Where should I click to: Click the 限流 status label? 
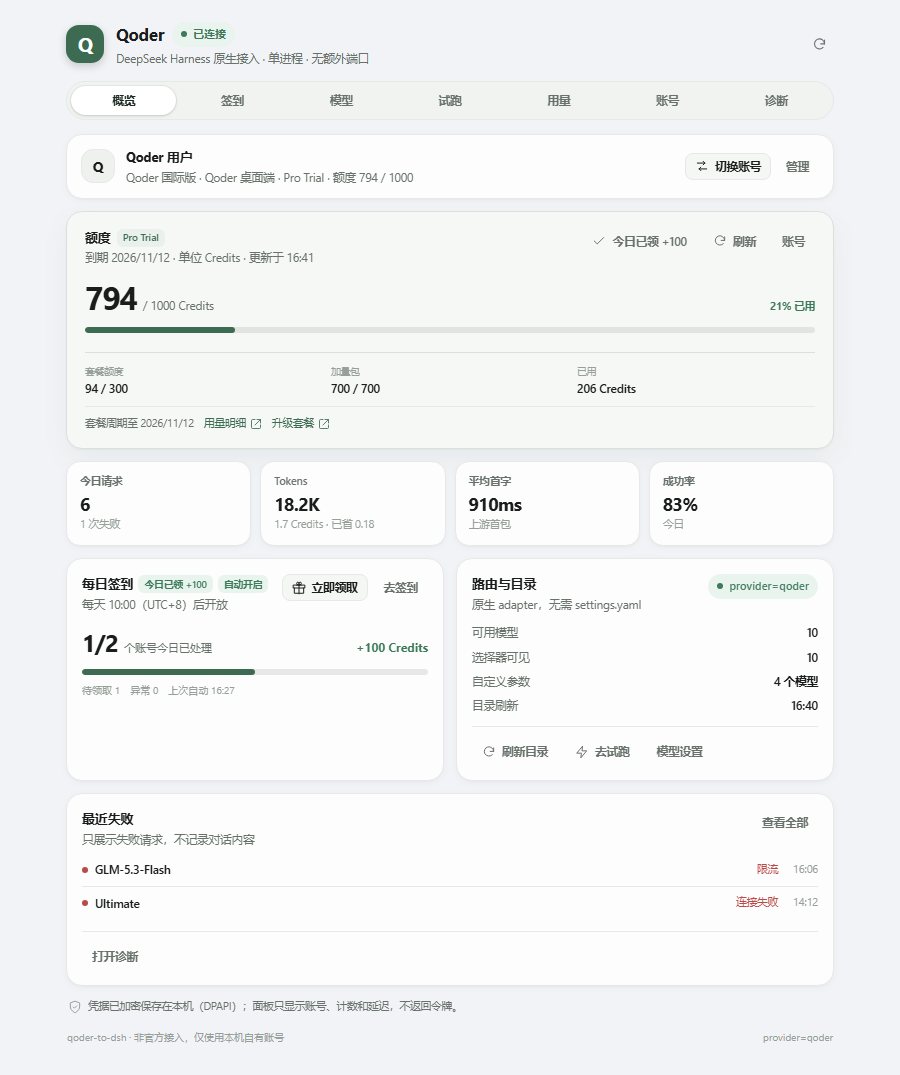click(x=768, y=869)
